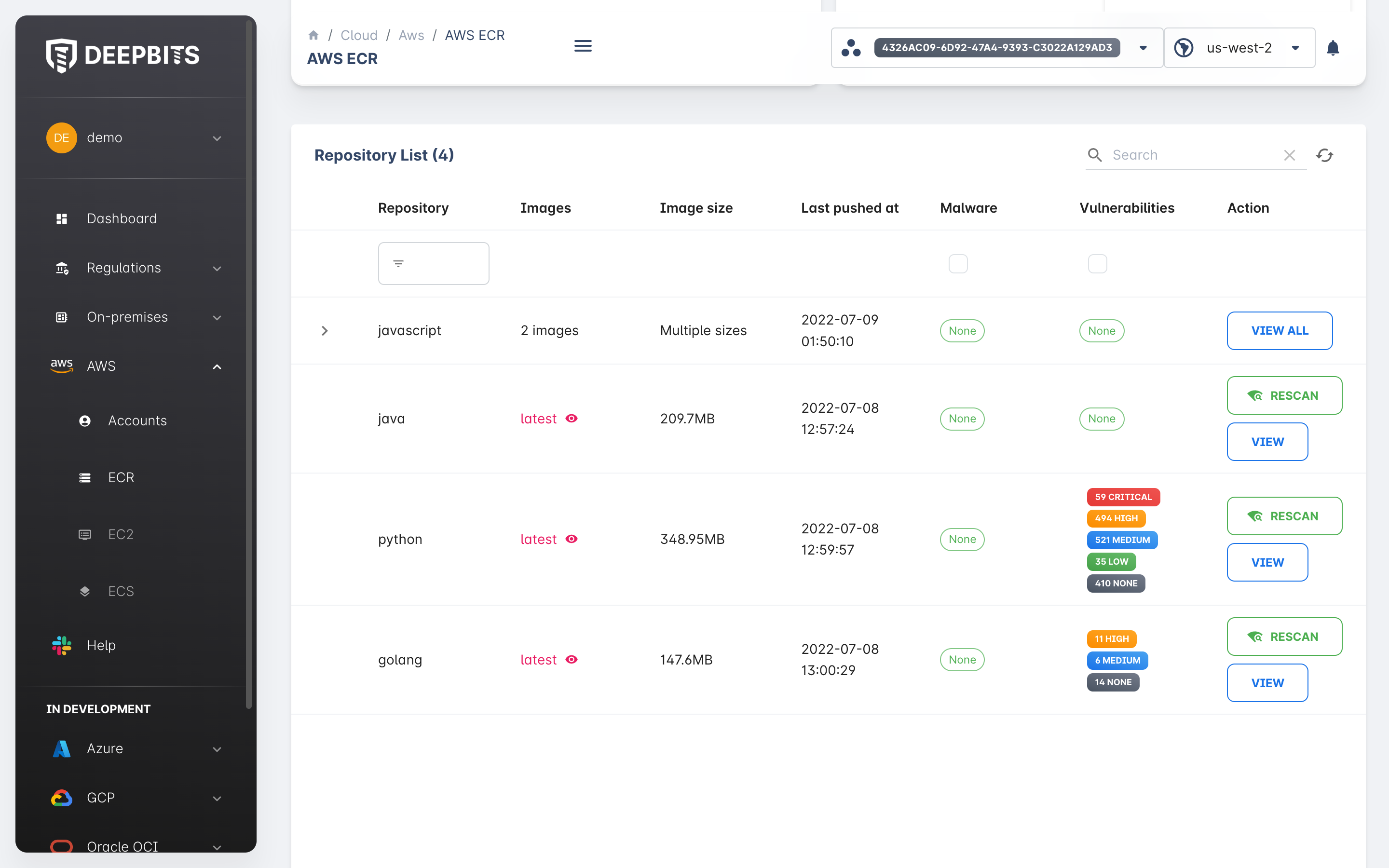Open the us-west-2 region dropdown

point(1295,48)
